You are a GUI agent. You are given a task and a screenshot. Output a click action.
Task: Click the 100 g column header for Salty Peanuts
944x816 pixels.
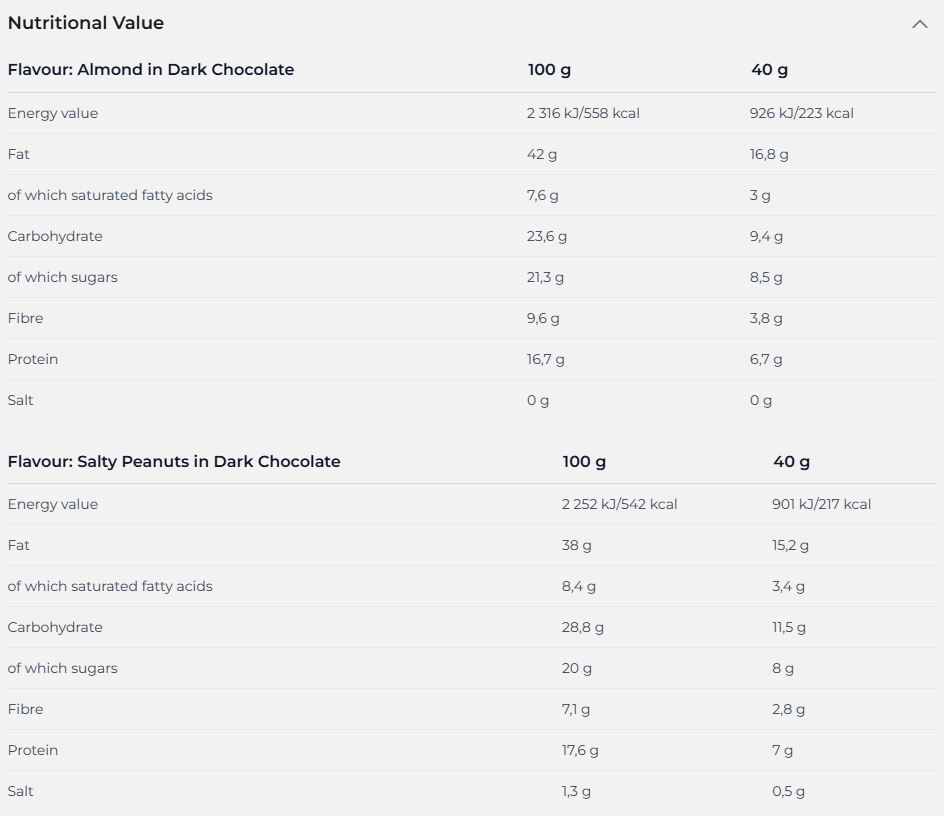pyautogui.click(x=584, y=461)
